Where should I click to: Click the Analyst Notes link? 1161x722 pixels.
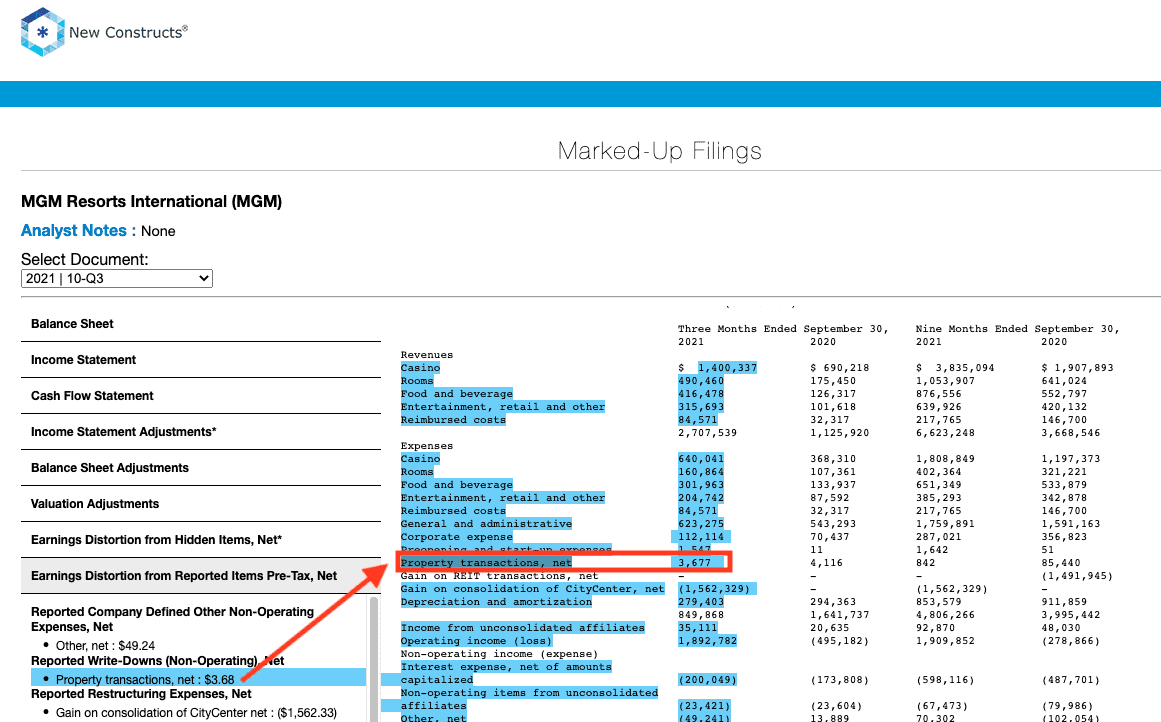click(x=74, y=230)
